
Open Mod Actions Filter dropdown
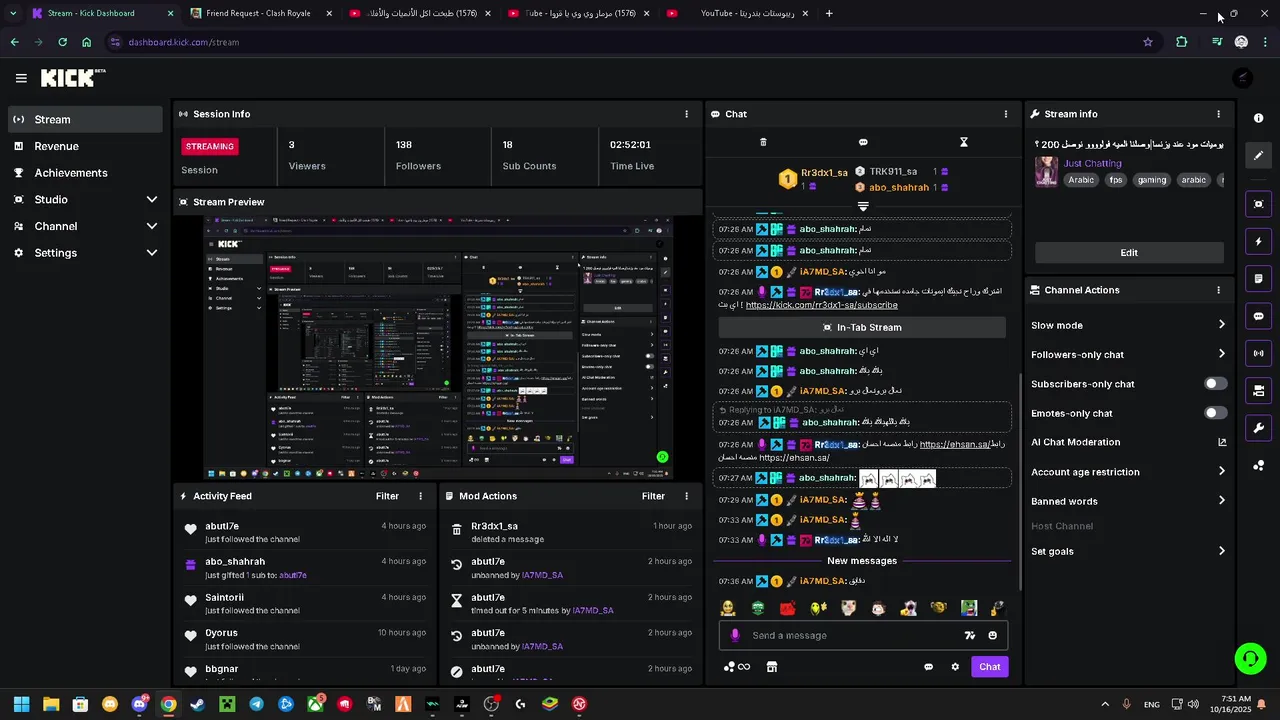[653, 496]
